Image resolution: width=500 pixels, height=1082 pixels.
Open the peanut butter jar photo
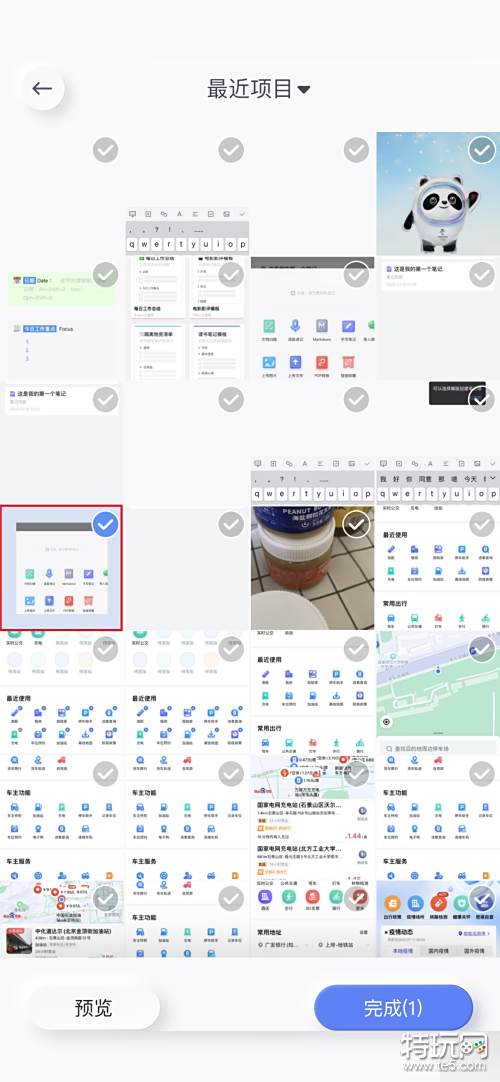click(x=312, y=568)
